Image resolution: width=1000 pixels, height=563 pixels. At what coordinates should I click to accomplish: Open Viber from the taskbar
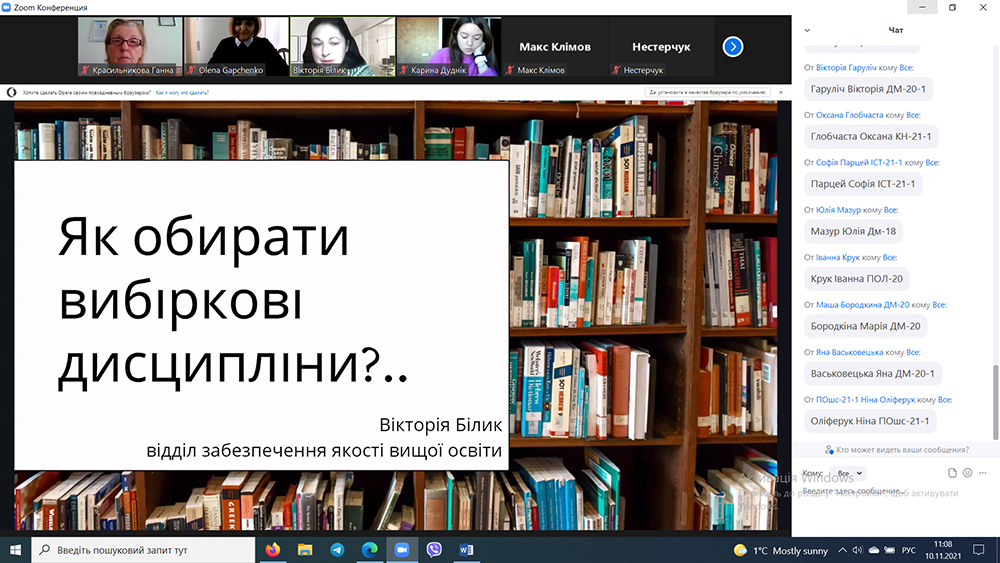pos(434,550)
